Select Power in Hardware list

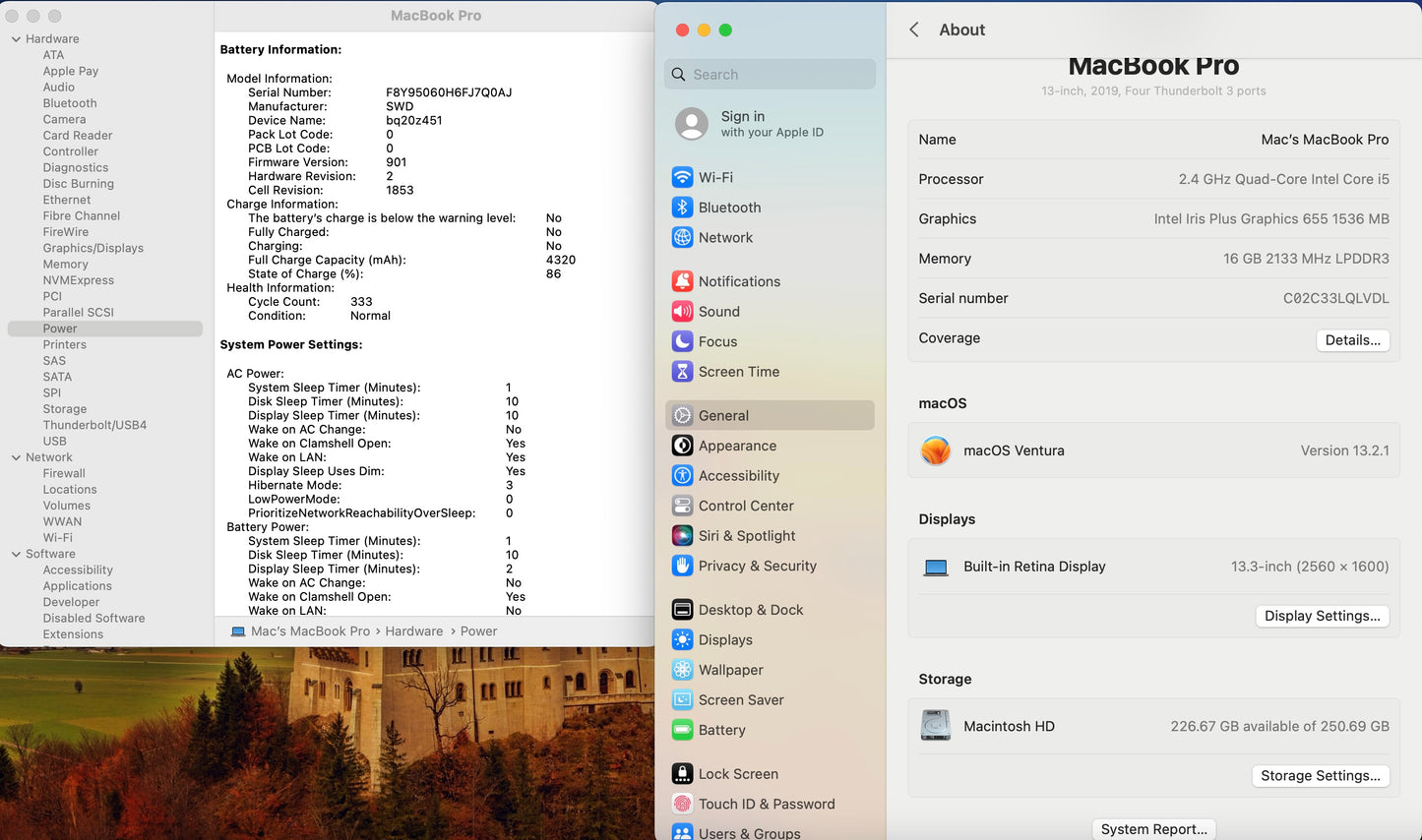point(60,329)
